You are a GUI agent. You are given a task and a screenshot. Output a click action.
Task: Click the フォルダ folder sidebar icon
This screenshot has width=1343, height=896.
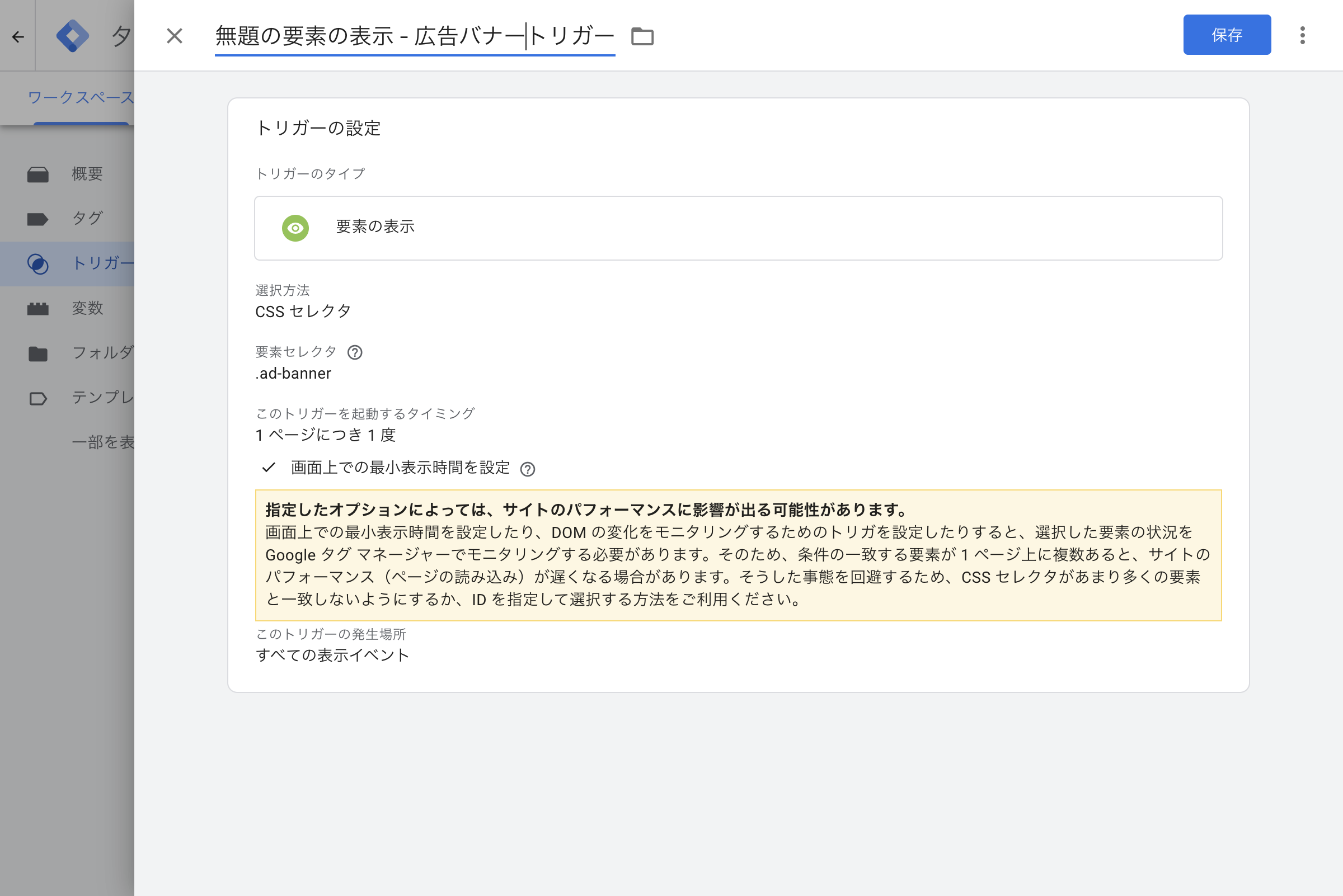click(x=37, y=353)
